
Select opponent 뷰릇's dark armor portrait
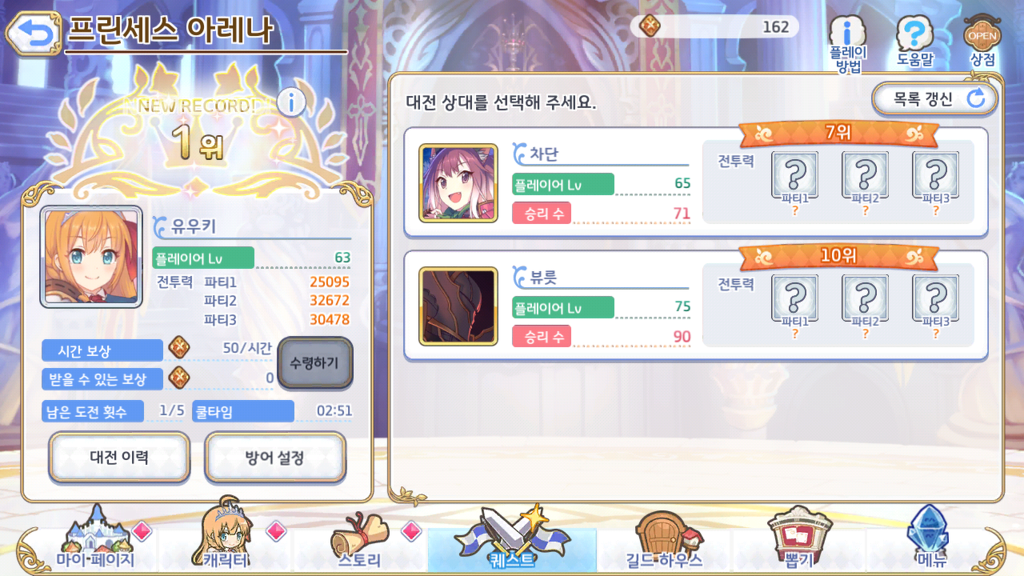[458, 306]
